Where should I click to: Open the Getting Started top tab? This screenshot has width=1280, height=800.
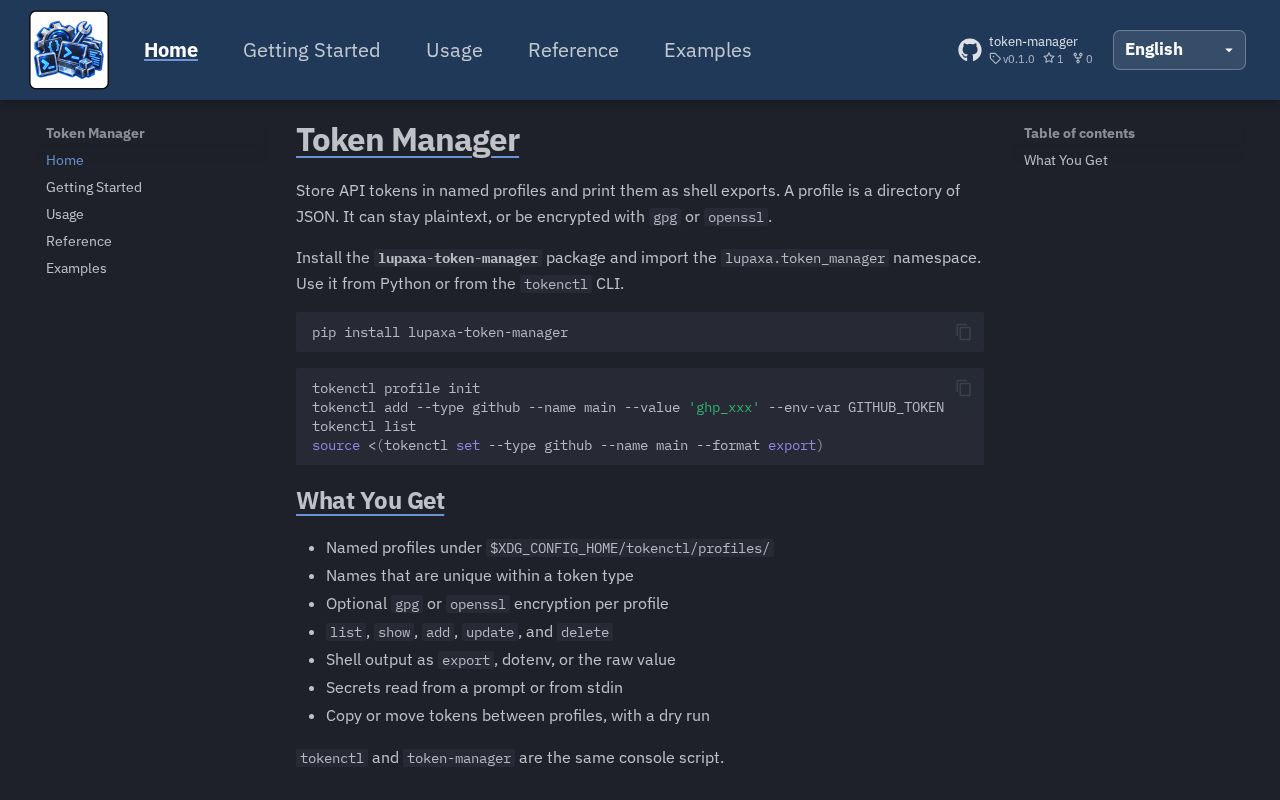[311, 50]
